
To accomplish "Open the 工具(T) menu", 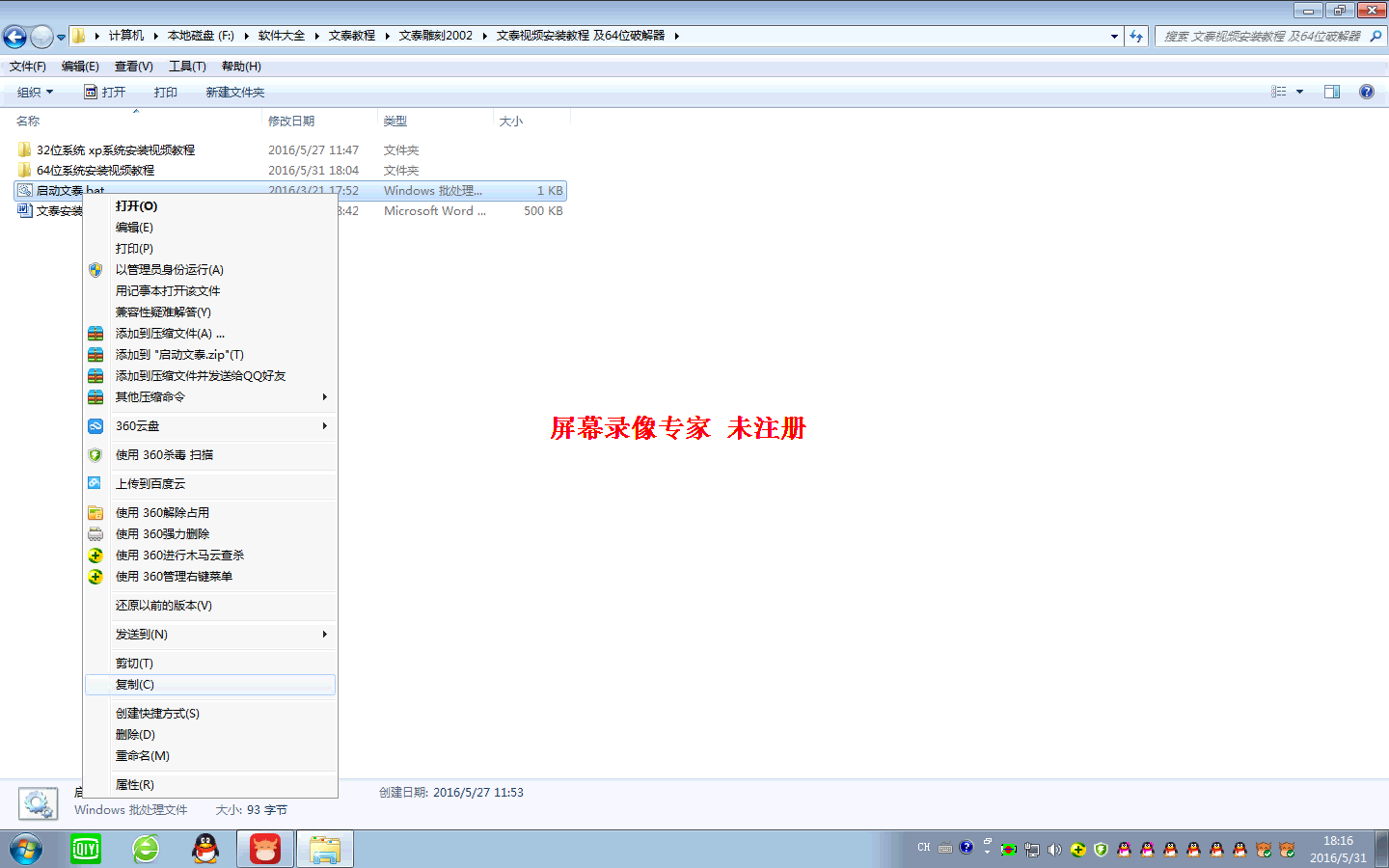I will click(x=187, y=67).
